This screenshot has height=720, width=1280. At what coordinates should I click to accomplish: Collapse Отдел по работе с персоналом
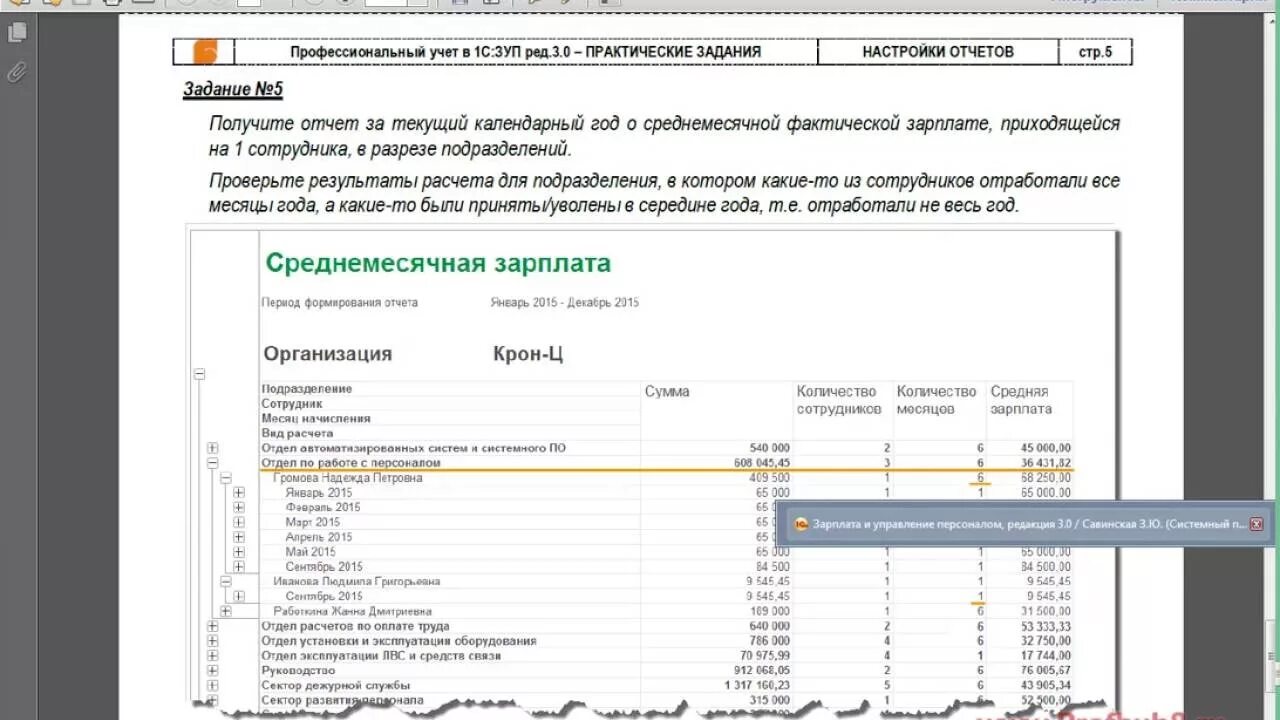coord(212,463)
